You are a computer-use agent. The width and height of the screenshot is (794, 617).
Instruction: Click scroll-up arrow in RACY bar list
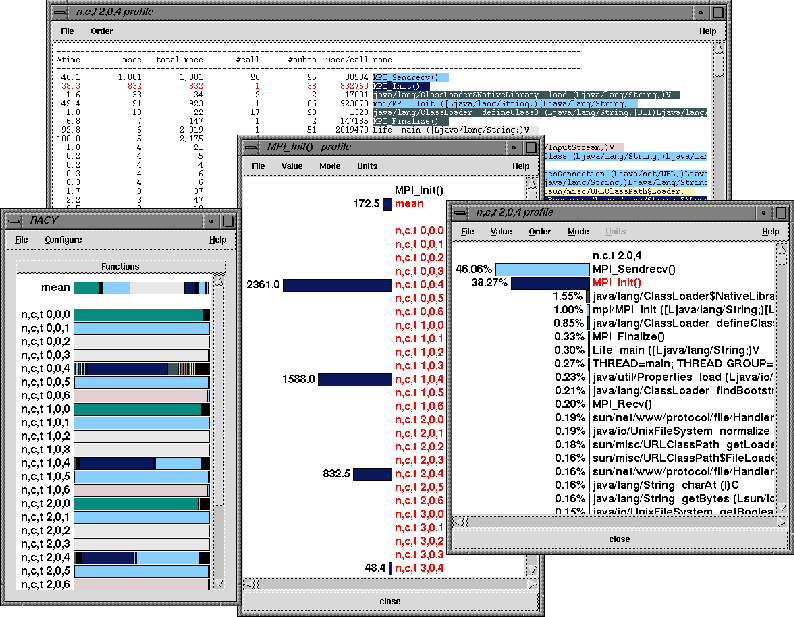point(219,286)
